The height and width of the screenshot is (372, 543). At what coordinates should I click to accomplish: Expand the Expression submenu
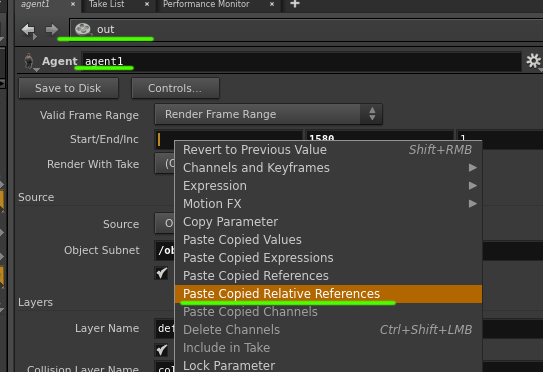click(328, 186)
